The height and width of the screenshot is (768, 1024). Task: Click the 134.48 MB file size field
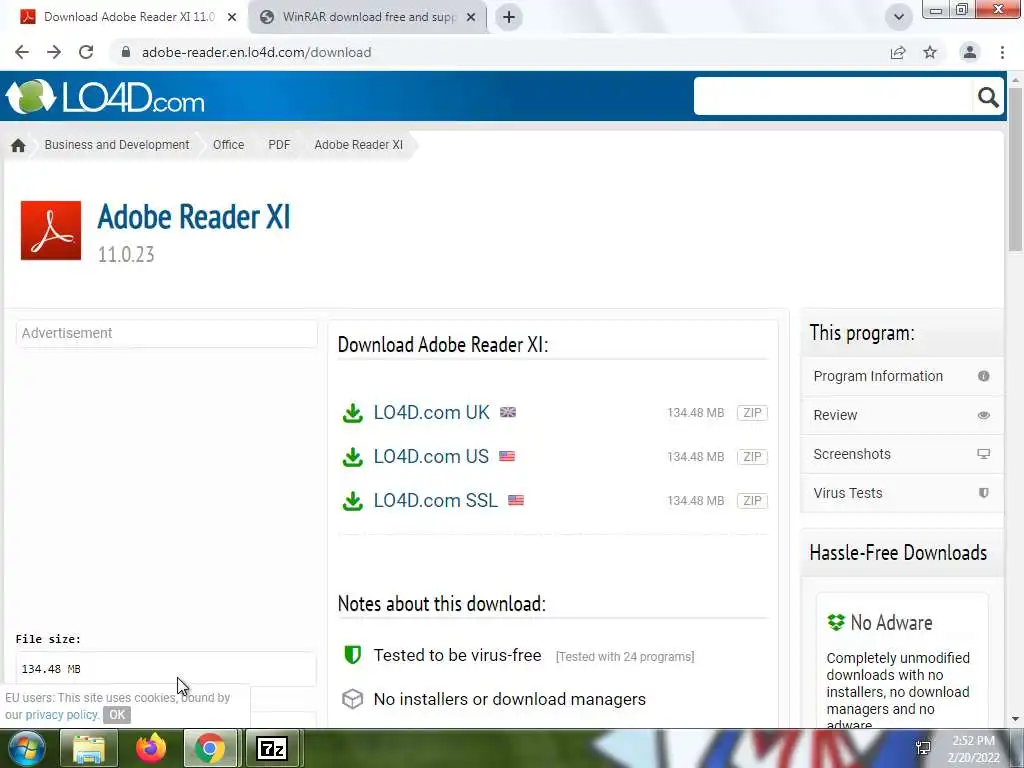click(x=166, y=669)
